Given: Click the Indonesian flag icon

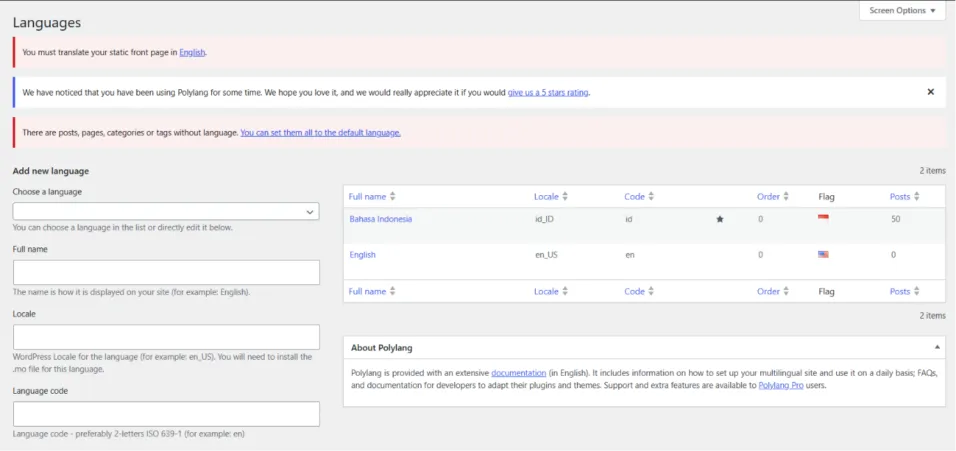Looking at the screenshot, I should pyautogui.click(x=823, y=218).
